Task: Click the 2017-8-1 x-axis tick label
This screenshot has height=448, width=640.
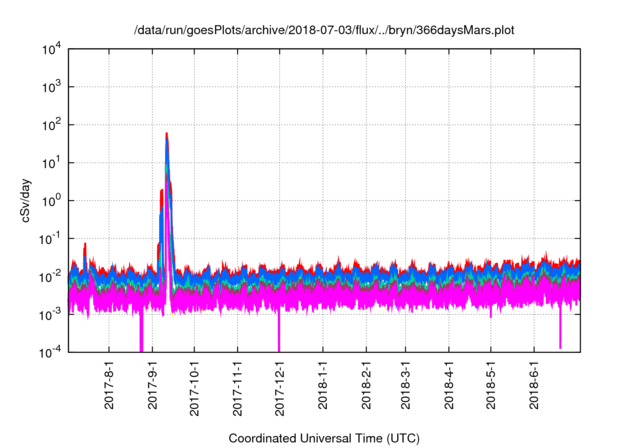Action: pyautogui.click(x=109, y=385)
